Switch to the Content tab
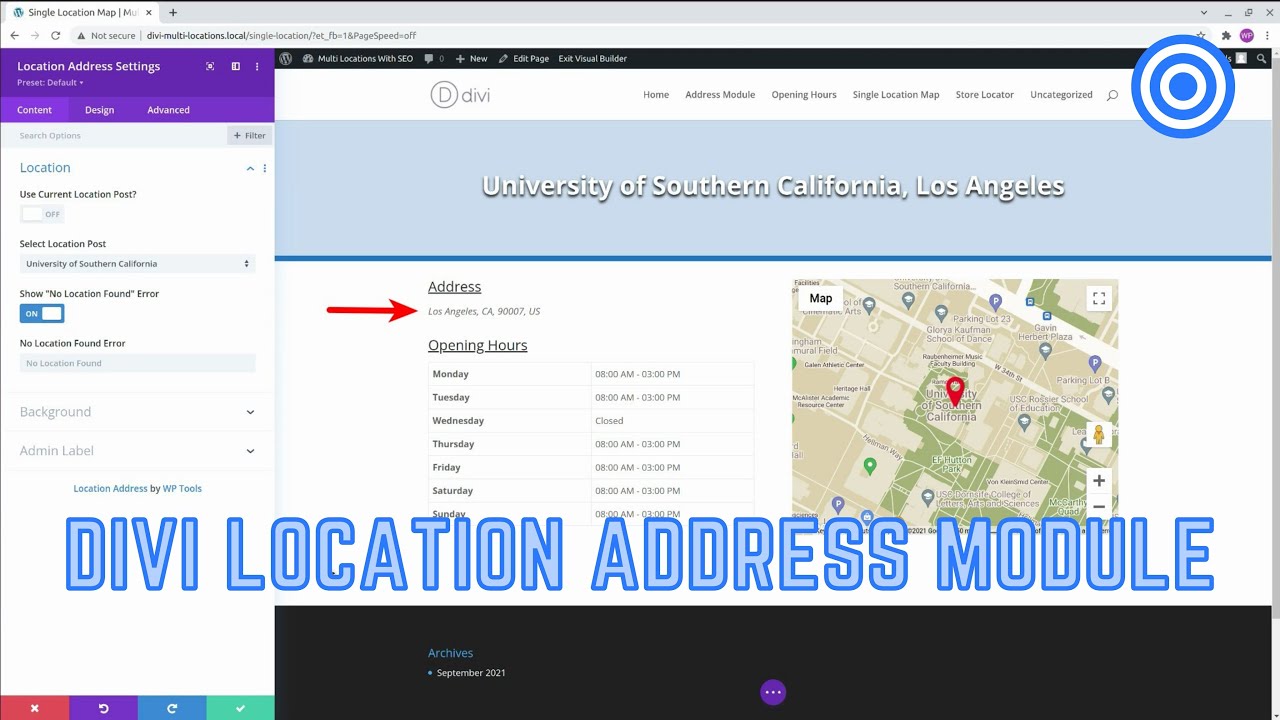1280x720 pixels. coord(34,110)
